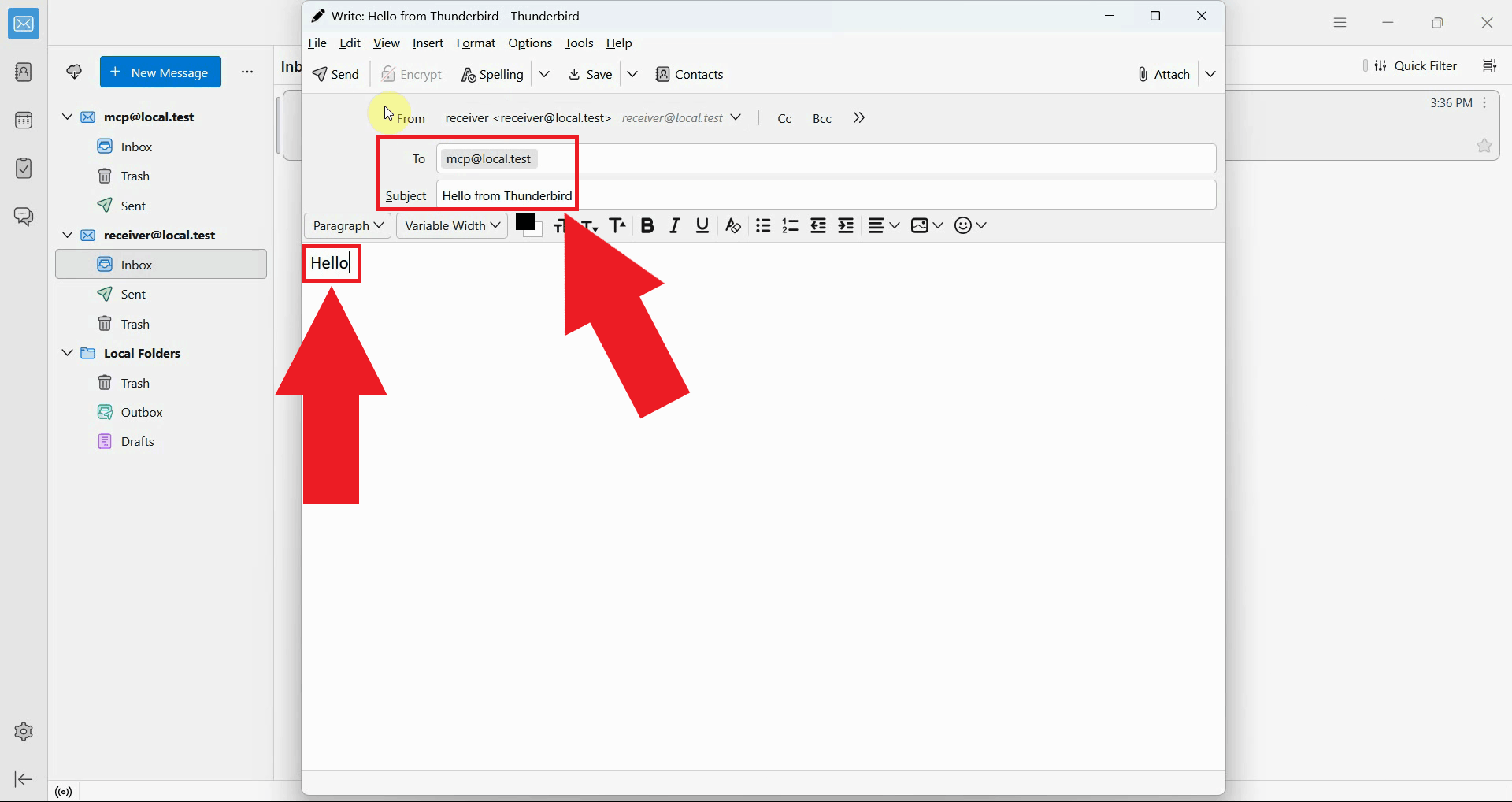Insert a bulleted list in the message
Image resolution: width=1512 pixels, height=802 pixels.
pos(762,226)
